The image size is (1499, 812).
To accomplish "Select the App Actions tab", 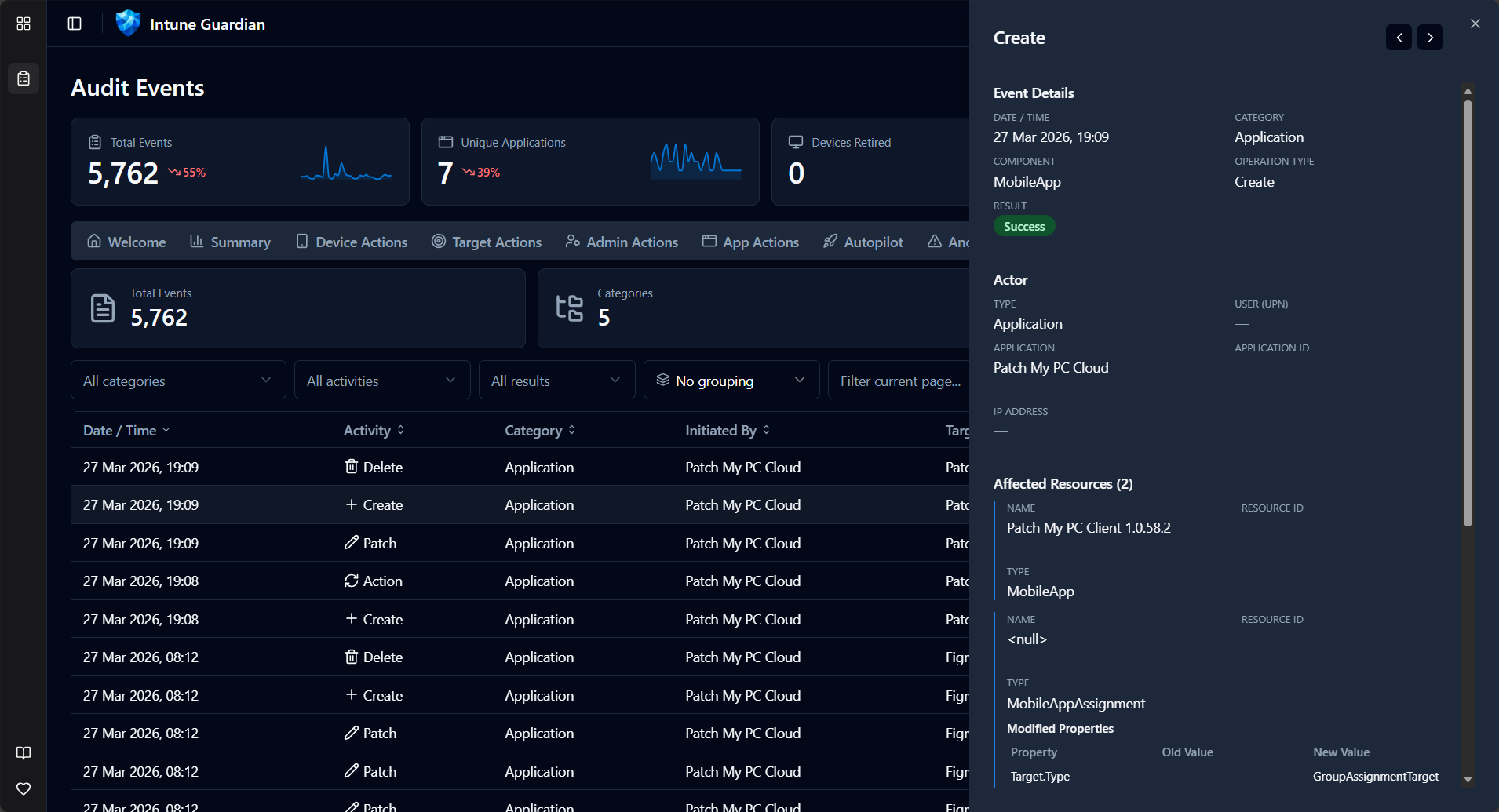I will 750,242.
